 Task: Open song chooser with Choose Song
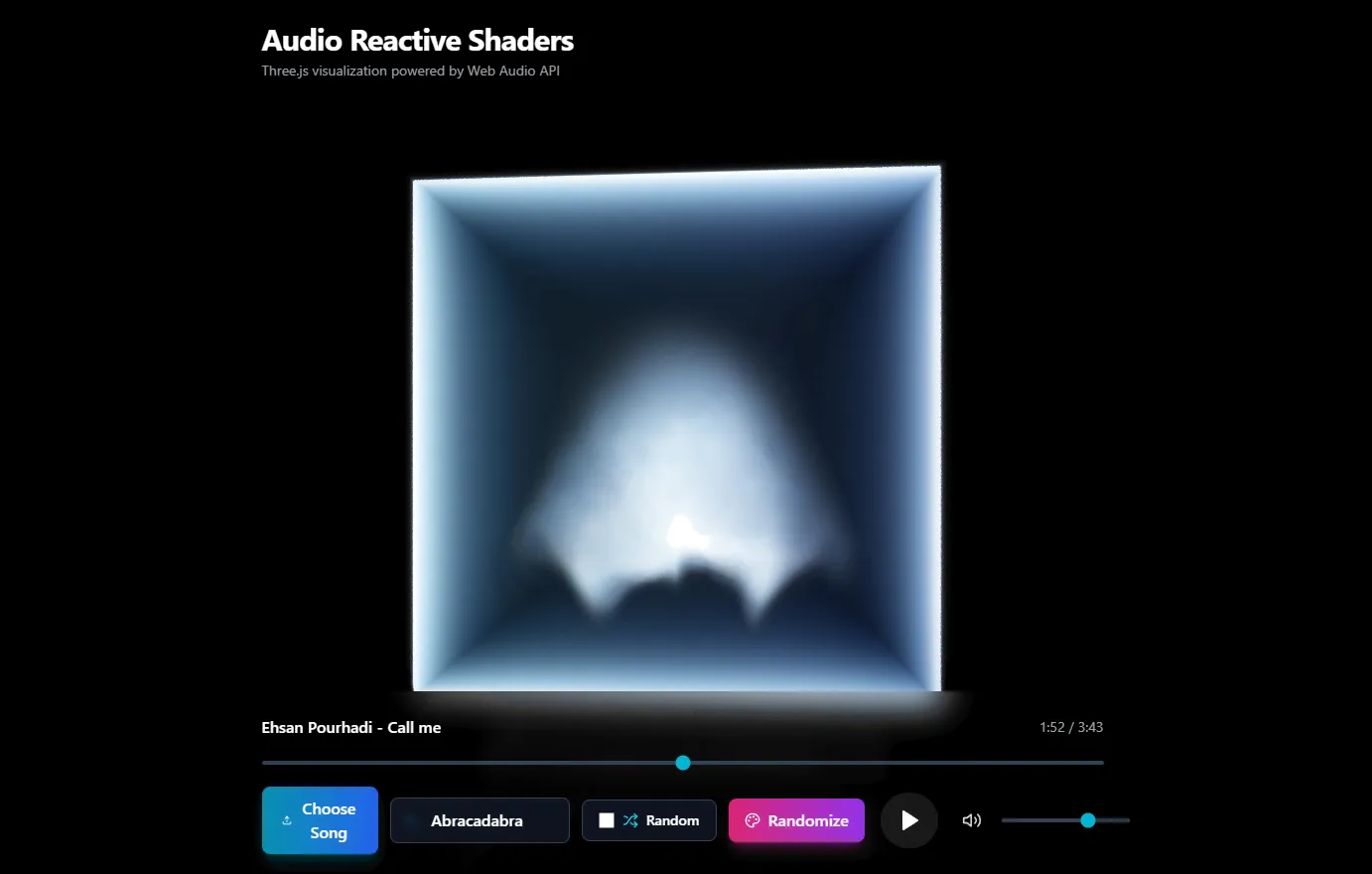coord(320,820)
